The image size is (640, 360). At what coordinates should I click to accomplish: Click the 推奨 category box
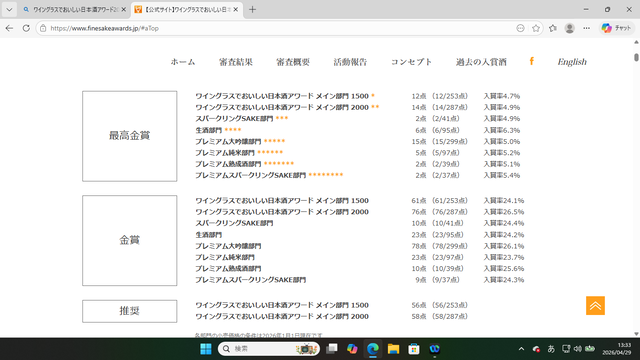point(129,311)
